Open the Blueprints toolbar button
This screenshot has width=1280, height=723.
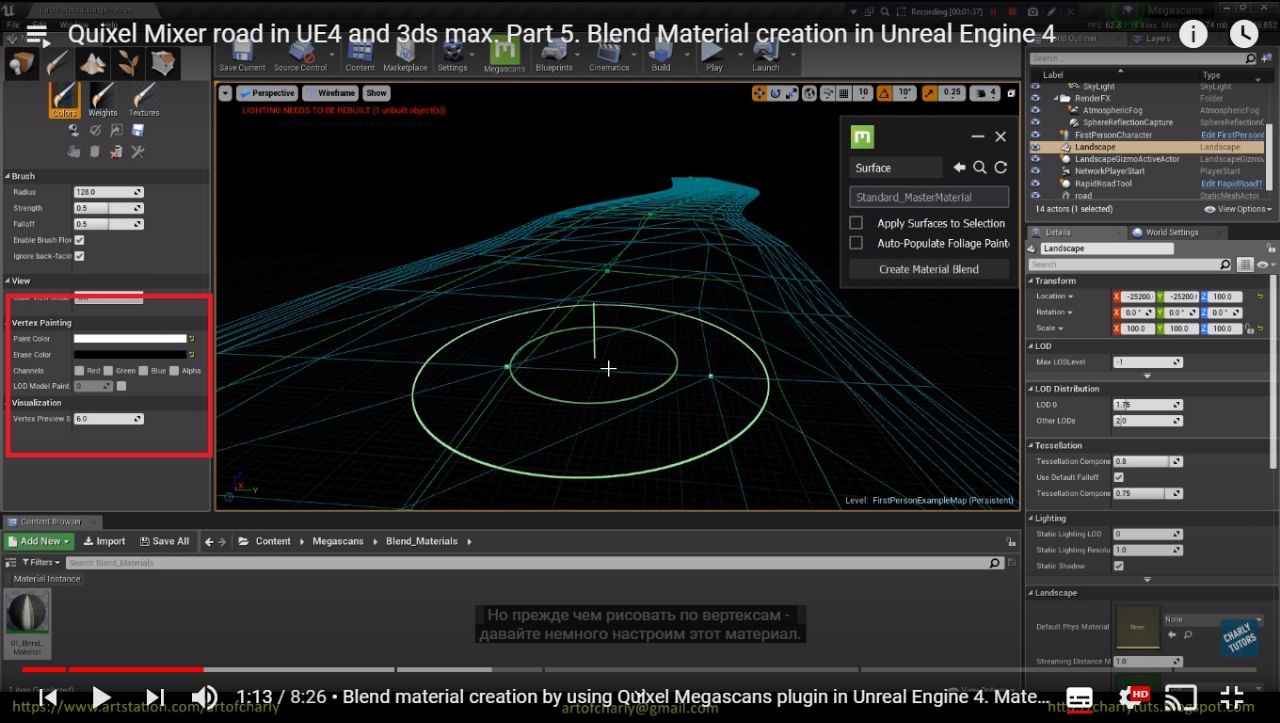[554, 56]
